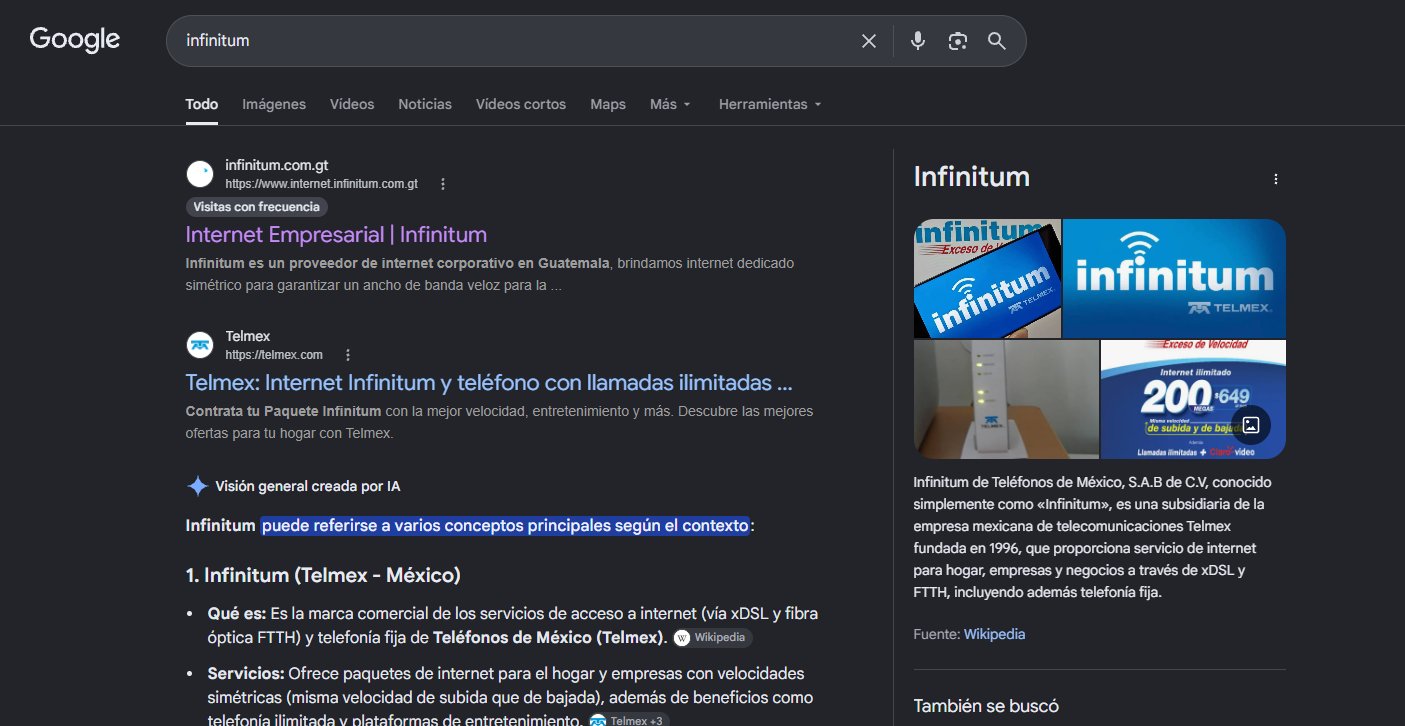
Task: Expand the Más dropdown menu
Action: pyautogui.click(x=670, y=104)
